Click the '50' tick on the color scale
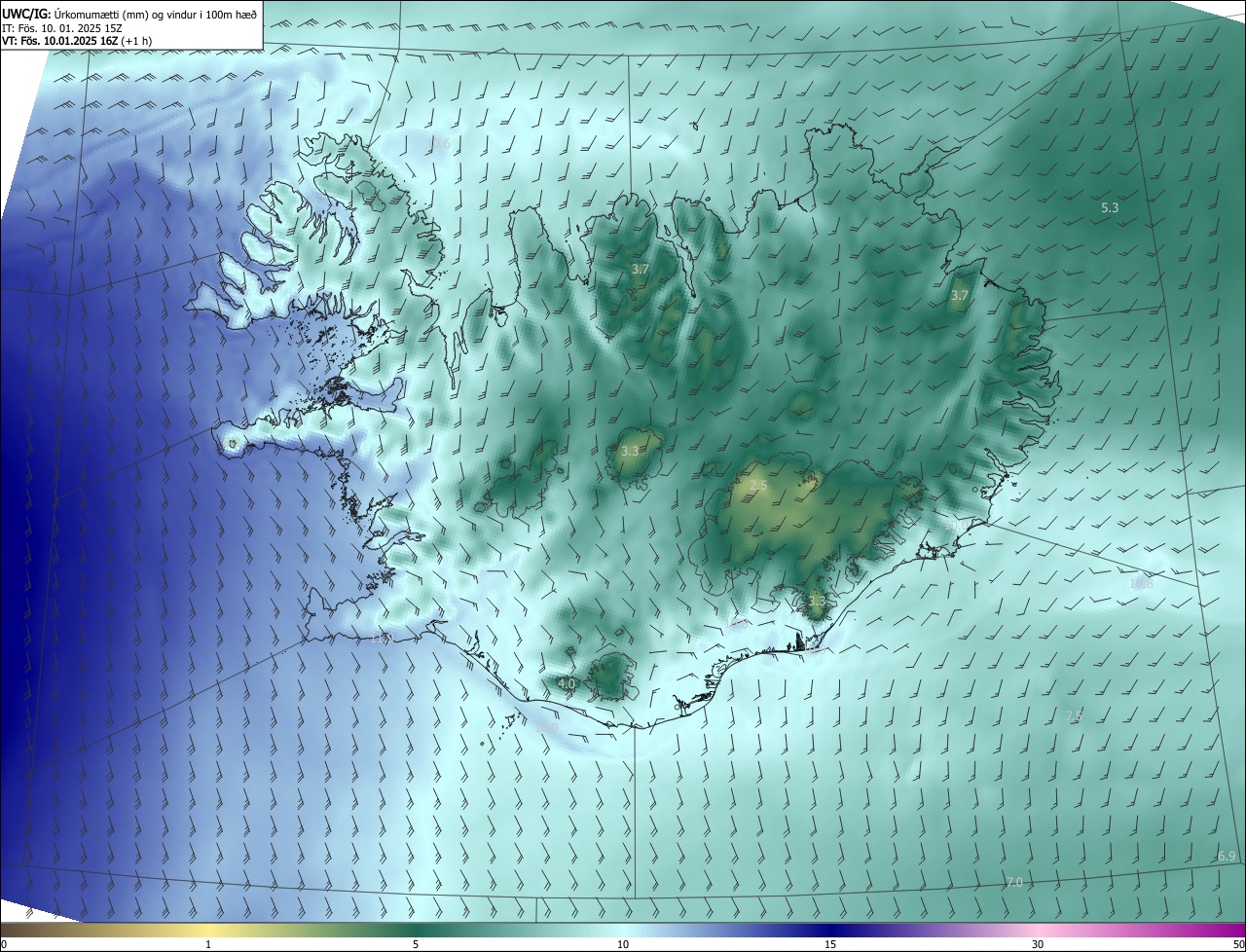1246x952 pixels. [x=1238, y=944]
